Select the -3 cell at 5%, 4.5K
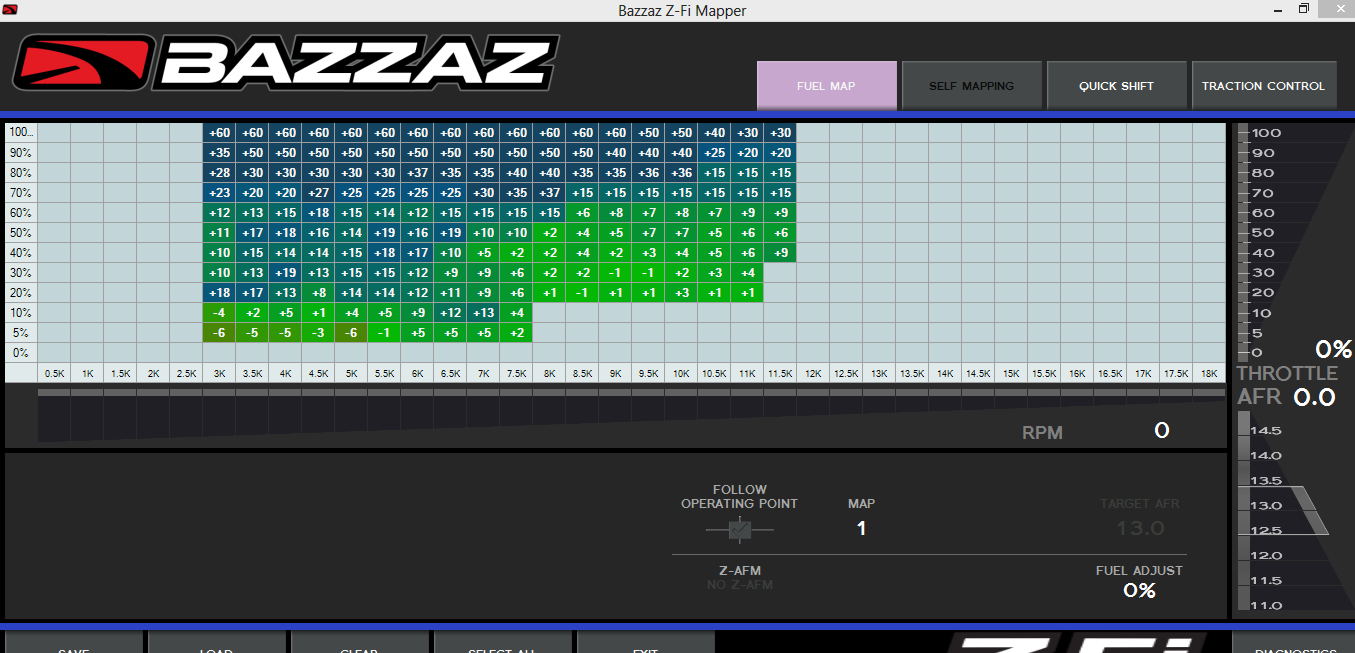Image resolution: width=1355 pixels, height=653 pixels. (318, 333)
